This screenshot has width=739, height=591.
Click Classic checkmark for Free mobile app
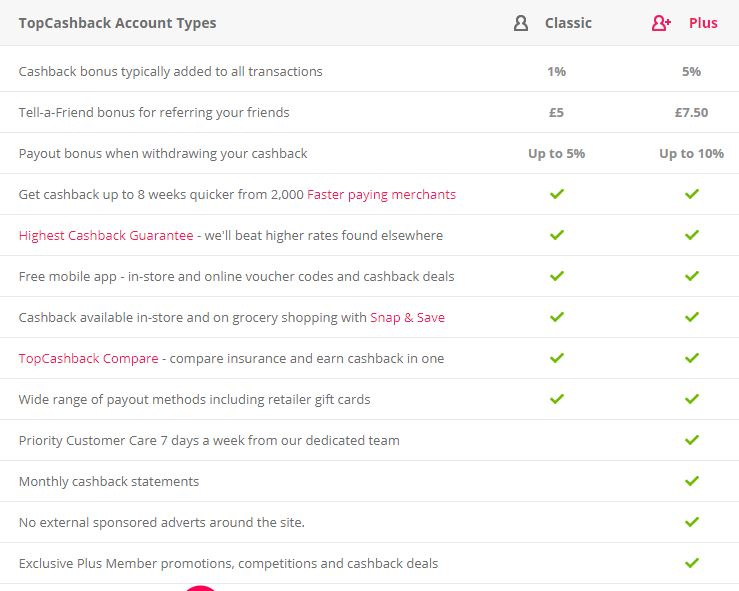point(557,276)
